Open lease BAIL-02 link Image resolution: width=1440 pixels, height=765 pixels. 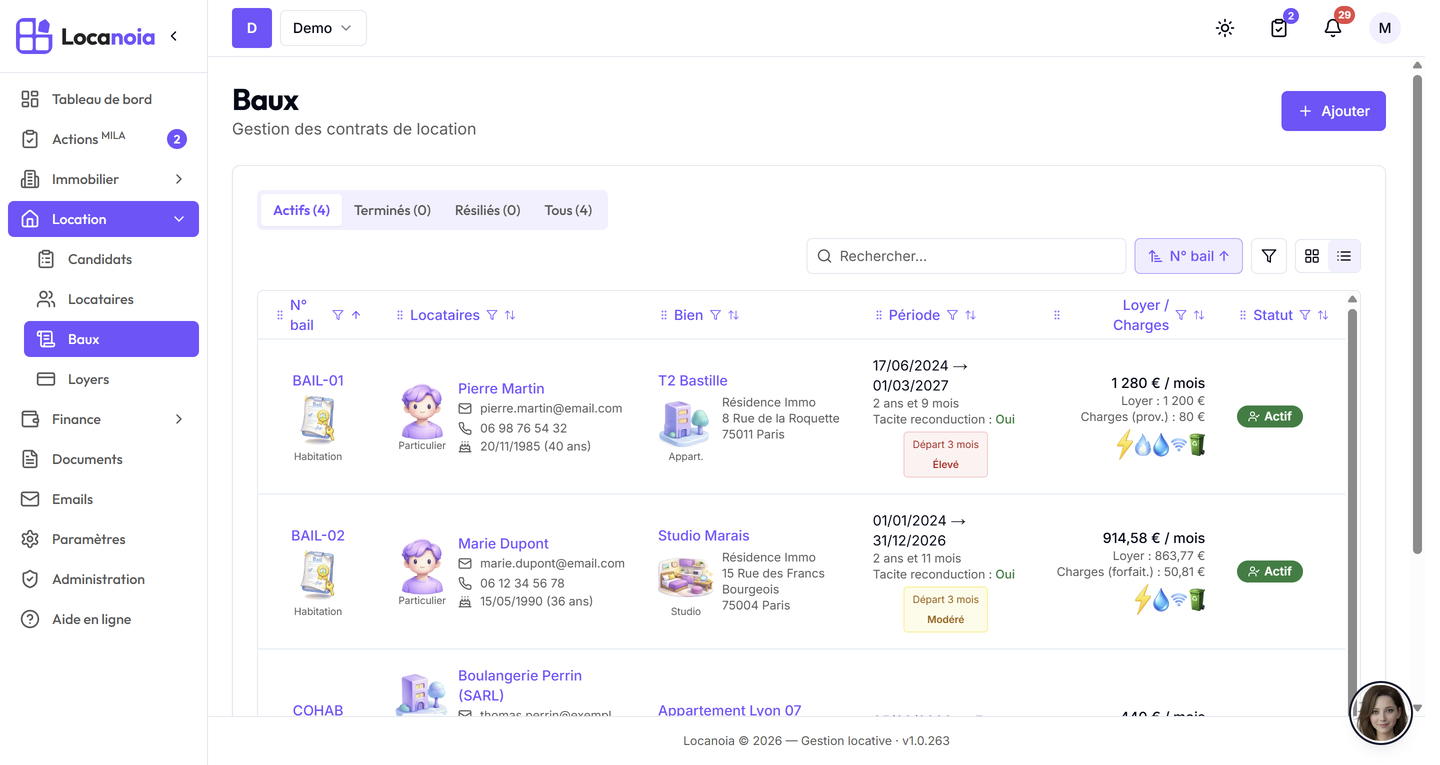coord(318,535)
